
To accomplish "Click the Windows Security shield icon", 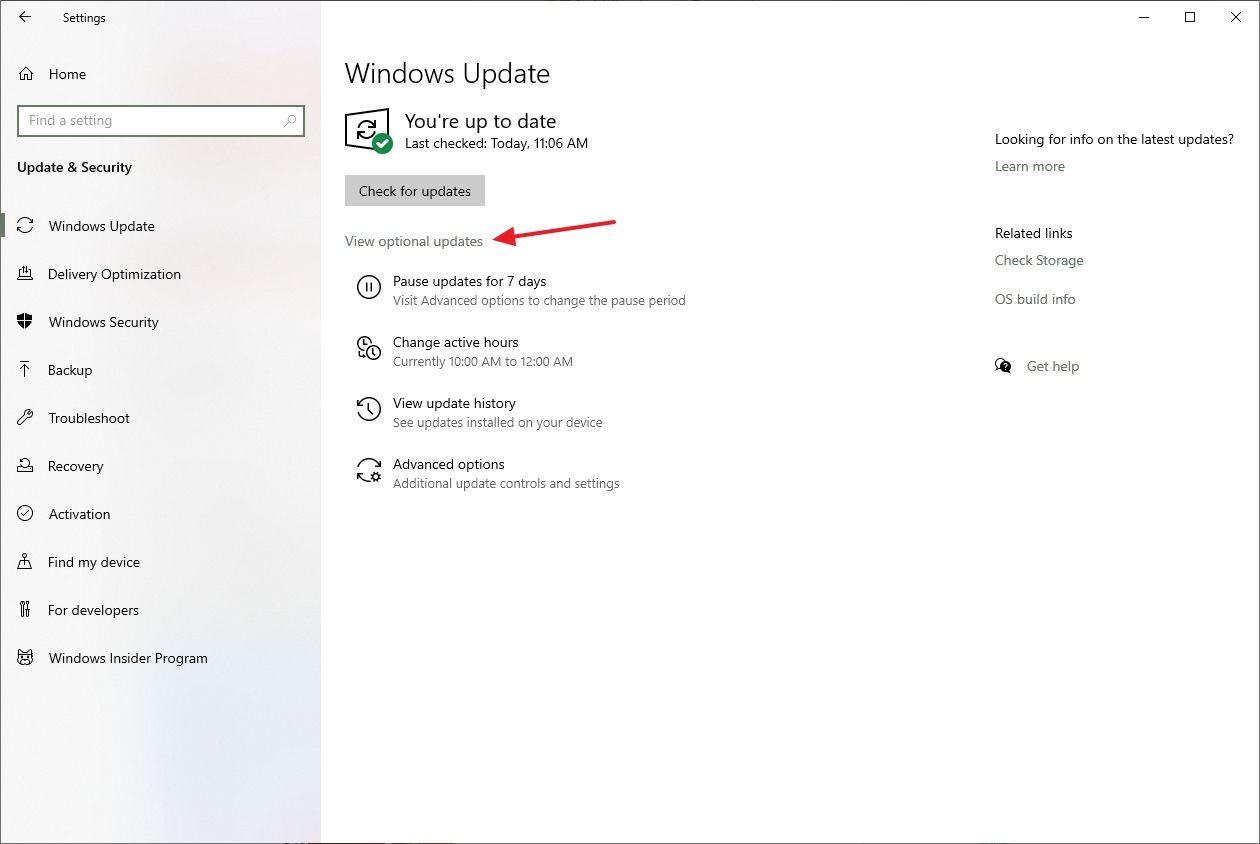I will click(26, 322).
